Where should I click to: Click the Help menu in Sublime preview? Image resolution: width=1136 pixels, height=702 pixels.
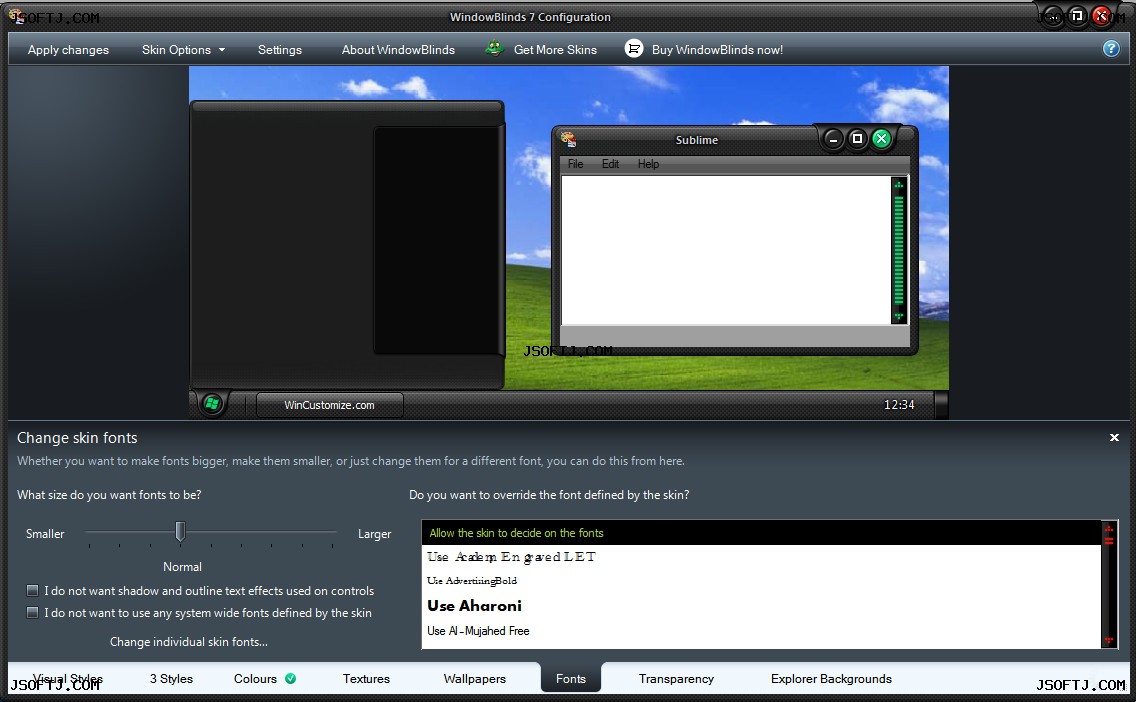(x=648, y=164)
